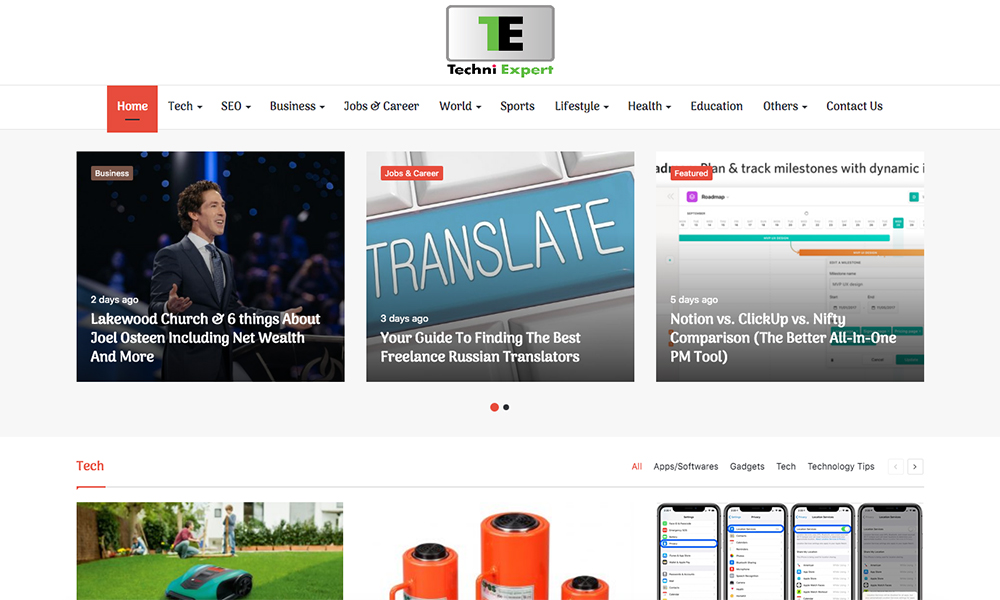Read the Freelance Russian Translators guide
Image resolution: width=1000 pixels, height=600 pixels.
coord(480,347)
